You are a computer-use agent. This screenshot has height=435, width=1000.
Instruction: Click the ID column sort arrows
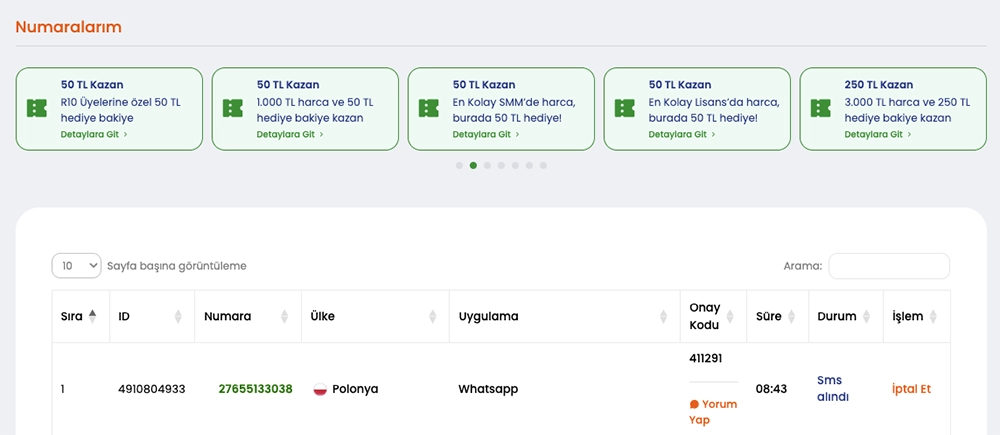pyautogui.click(x=178, y=317)
